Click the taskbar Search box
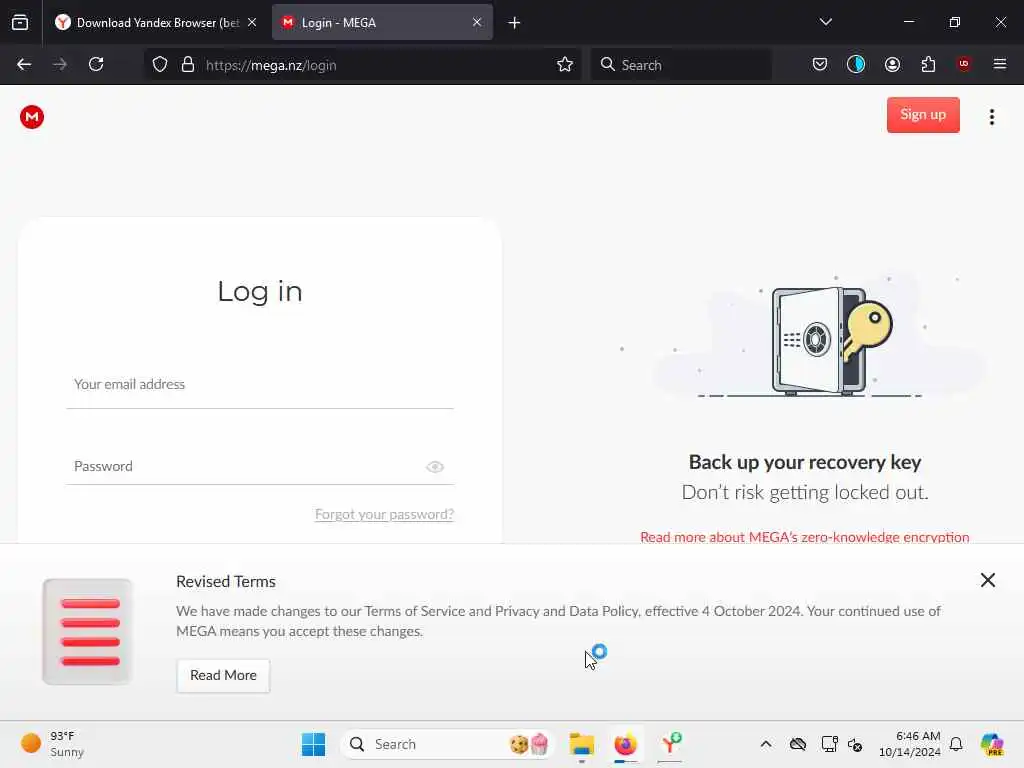This screenshot has height=768, width=1024. 447,744
